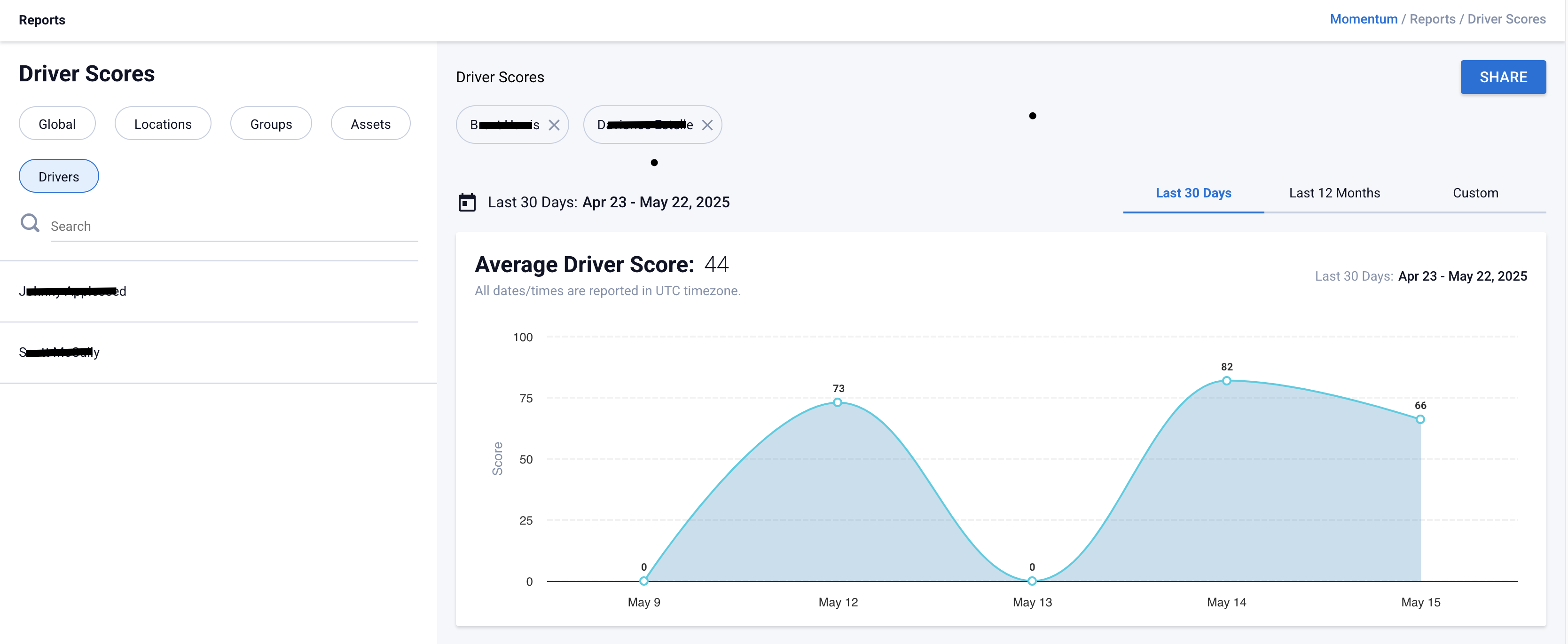Image resolution: width=1568 pixels, height=644 pixels.
Task: Open the Custom date range tab
Action: (x=1475, y=193)
